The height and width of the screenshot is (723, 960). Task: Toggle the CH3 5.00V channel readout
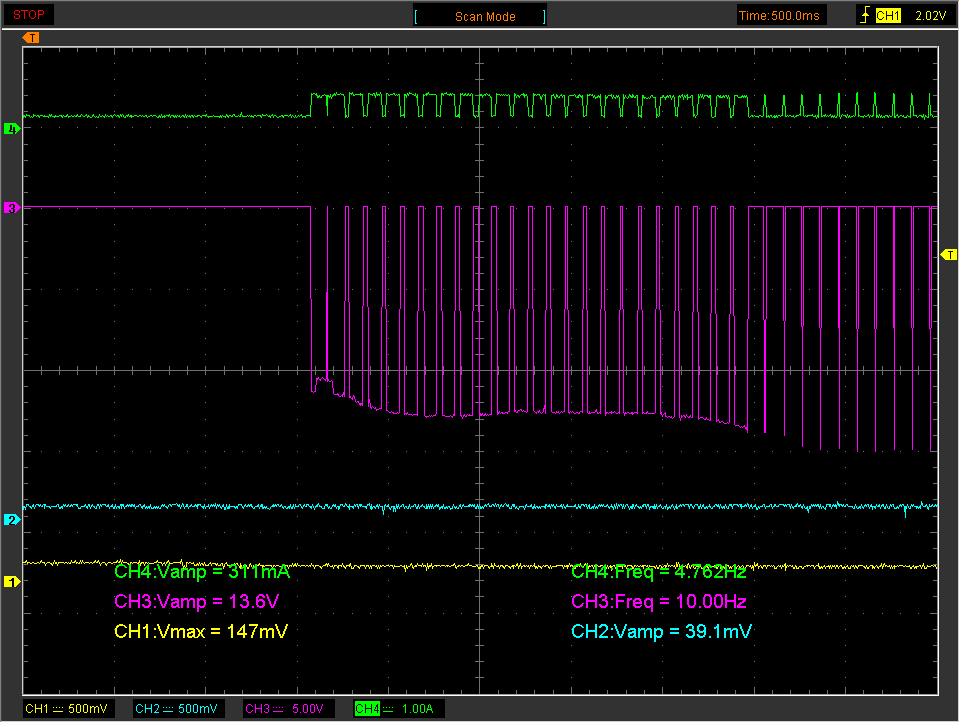[x=284, y=709]
